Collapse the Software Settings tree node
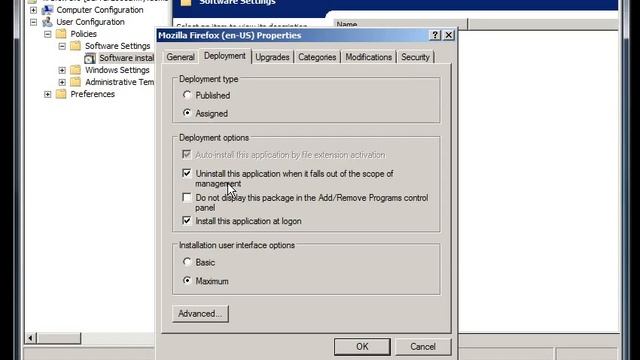640x360 pixels. coord(62,46)
